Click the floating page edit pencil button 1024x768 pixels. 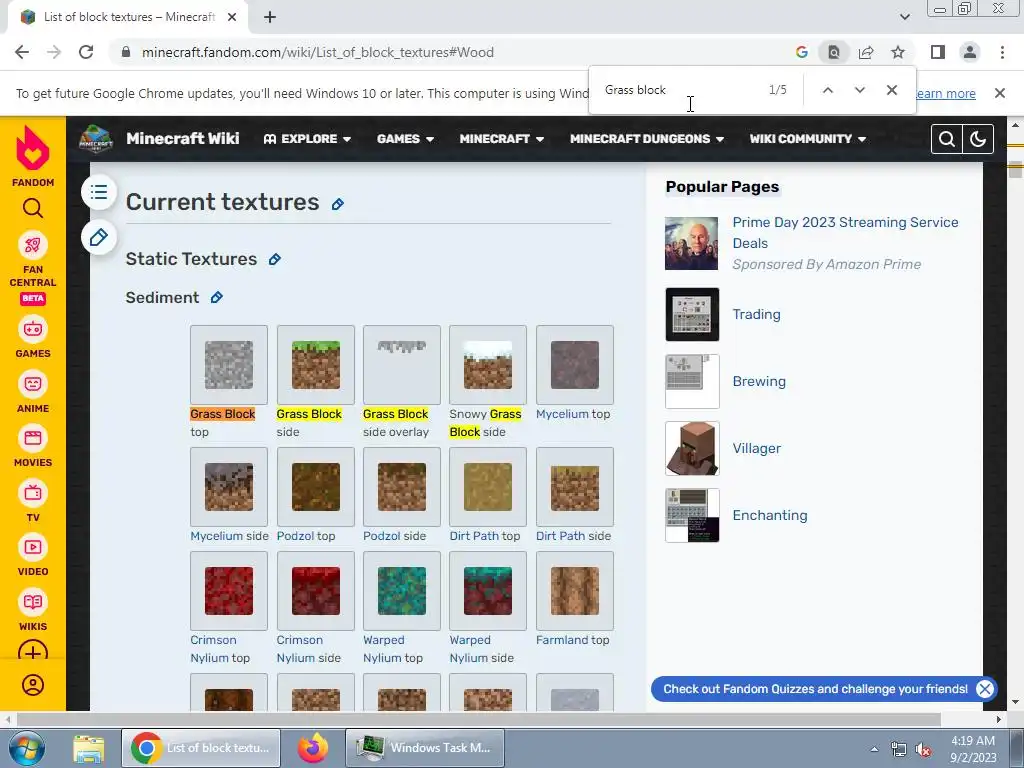(x=99, y=237)
